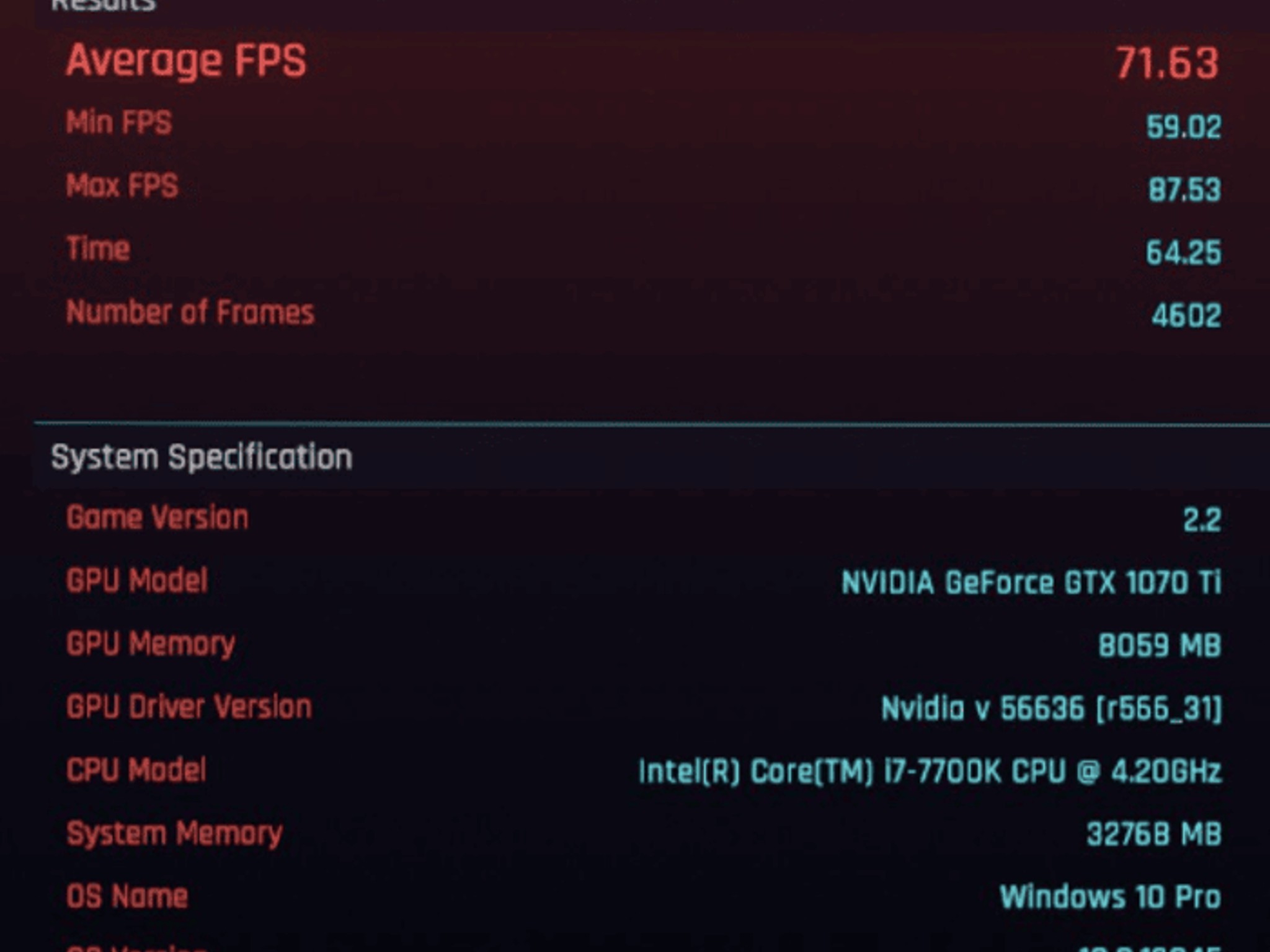Click the Nvidia v 56636 driver value
The image size is (1270, 952).
pos(1052,709)
